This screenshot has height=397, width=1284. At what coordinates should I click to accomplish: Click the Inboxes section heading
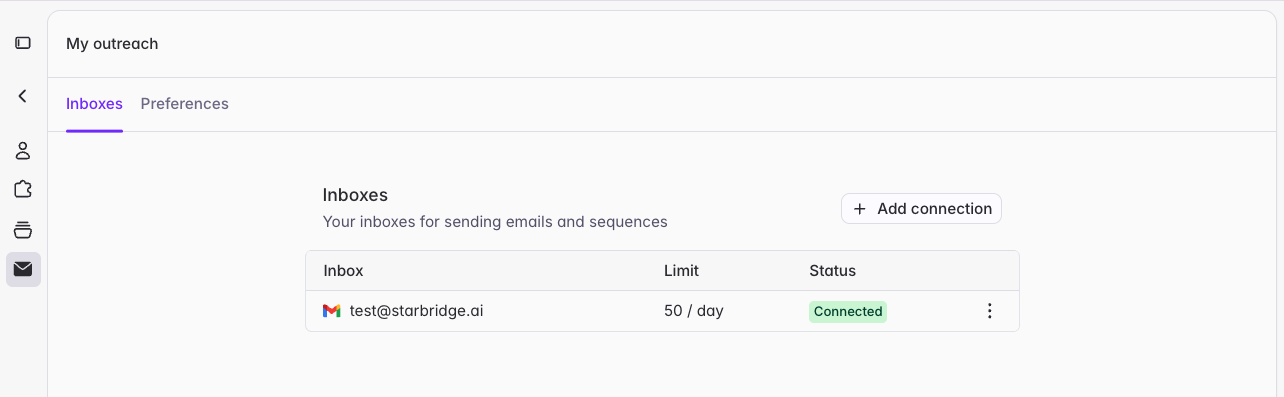(355, 195)
